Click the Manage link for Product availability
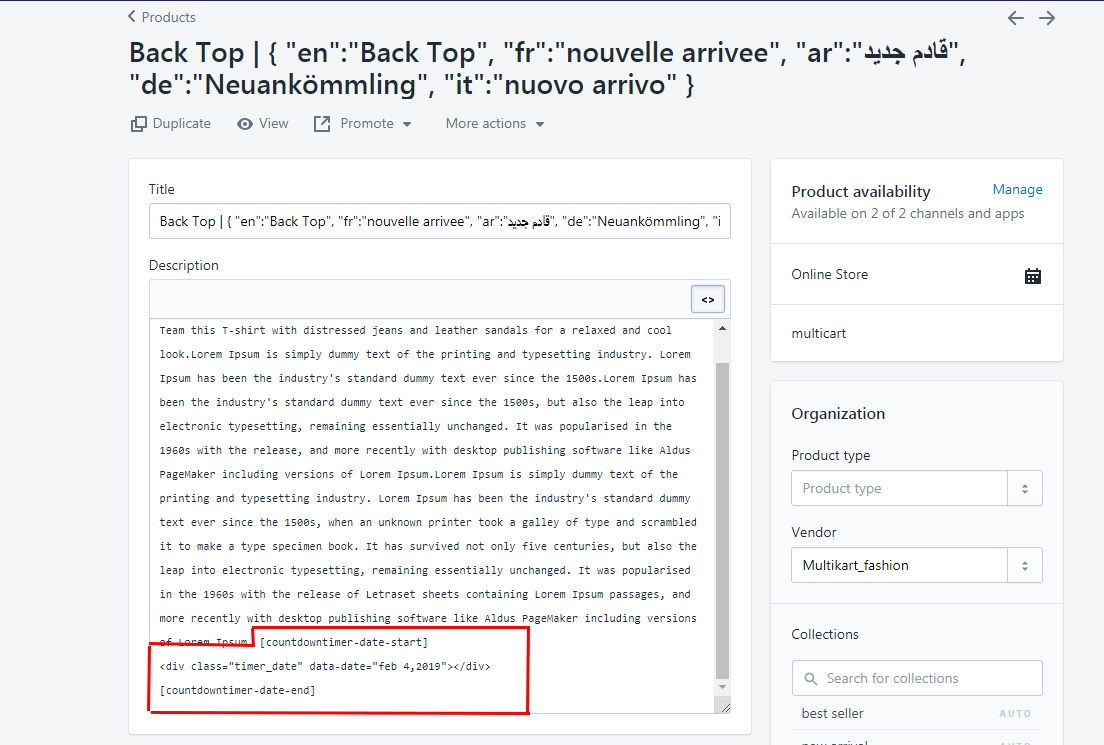 (x=1017, y=189)
